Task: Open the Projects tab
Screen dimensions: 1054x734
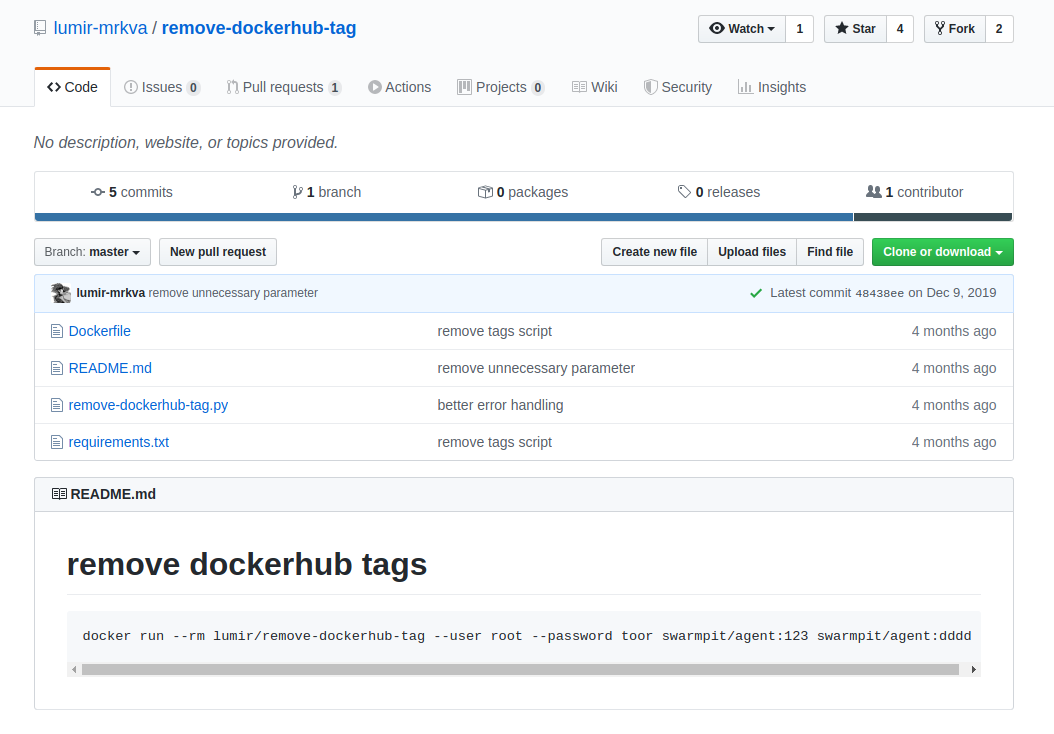Action: pyautogui.click(x=501, y=87)
